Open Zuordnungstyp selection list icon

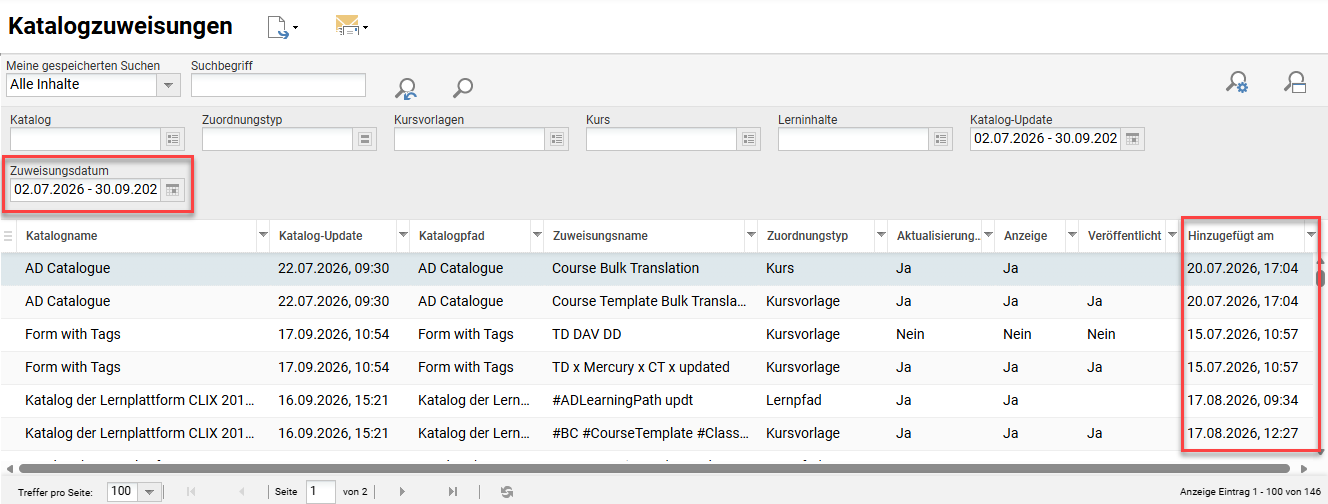[x=364, y=139]
